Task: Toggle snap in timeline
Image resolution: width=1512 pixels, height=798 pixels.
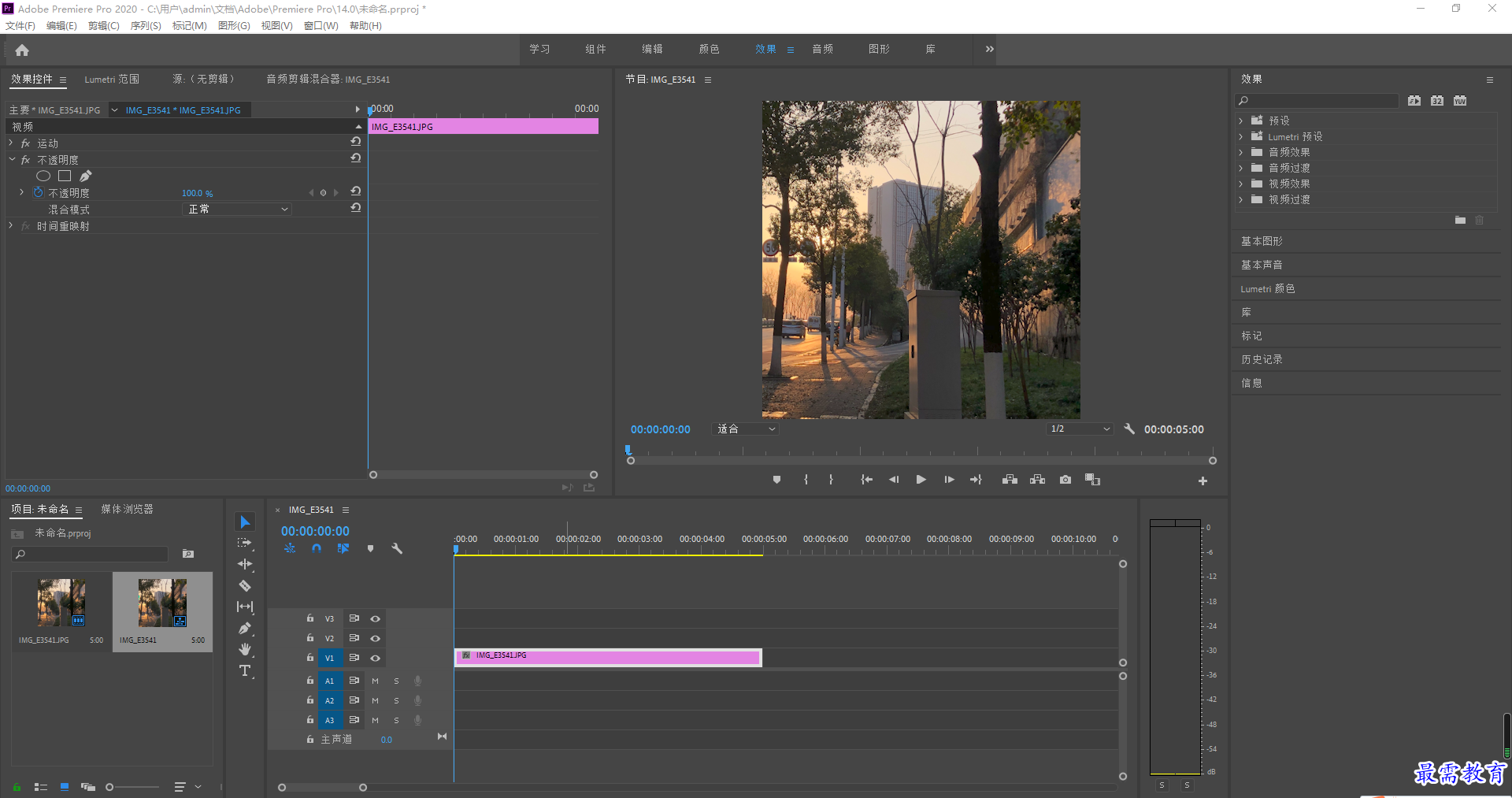Action: point(317,548)
